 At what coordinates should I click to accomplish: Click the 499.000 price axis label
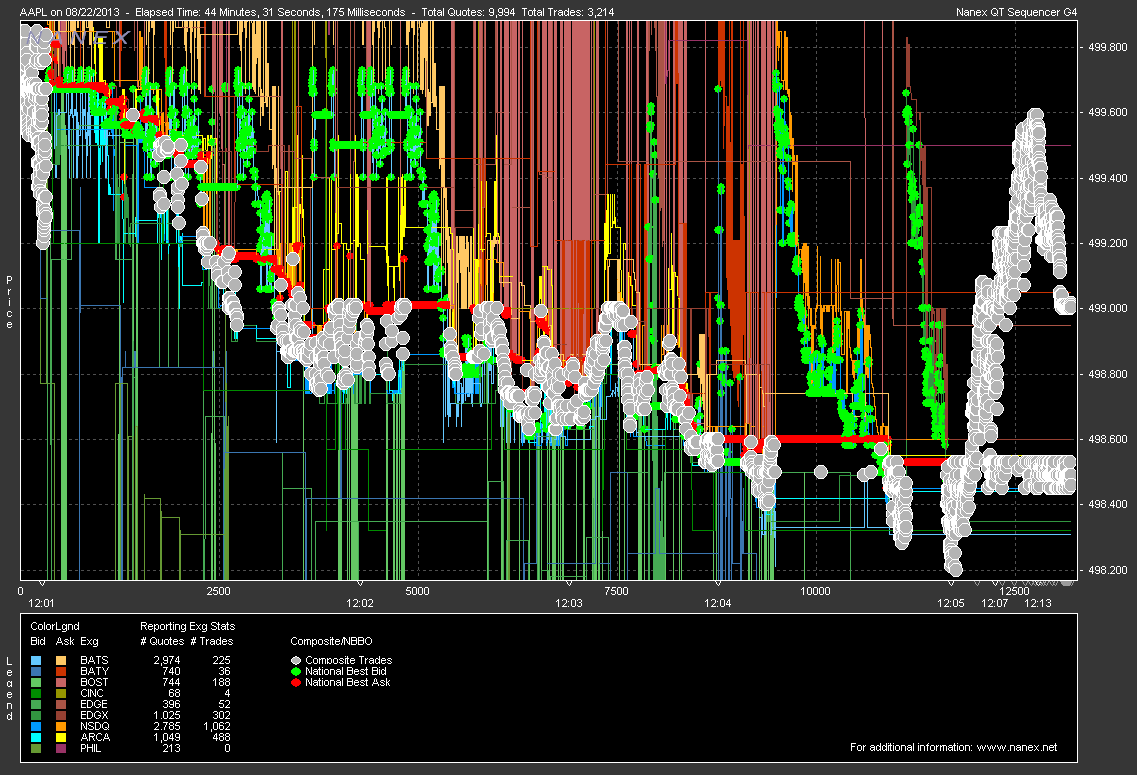(1108, 308)
